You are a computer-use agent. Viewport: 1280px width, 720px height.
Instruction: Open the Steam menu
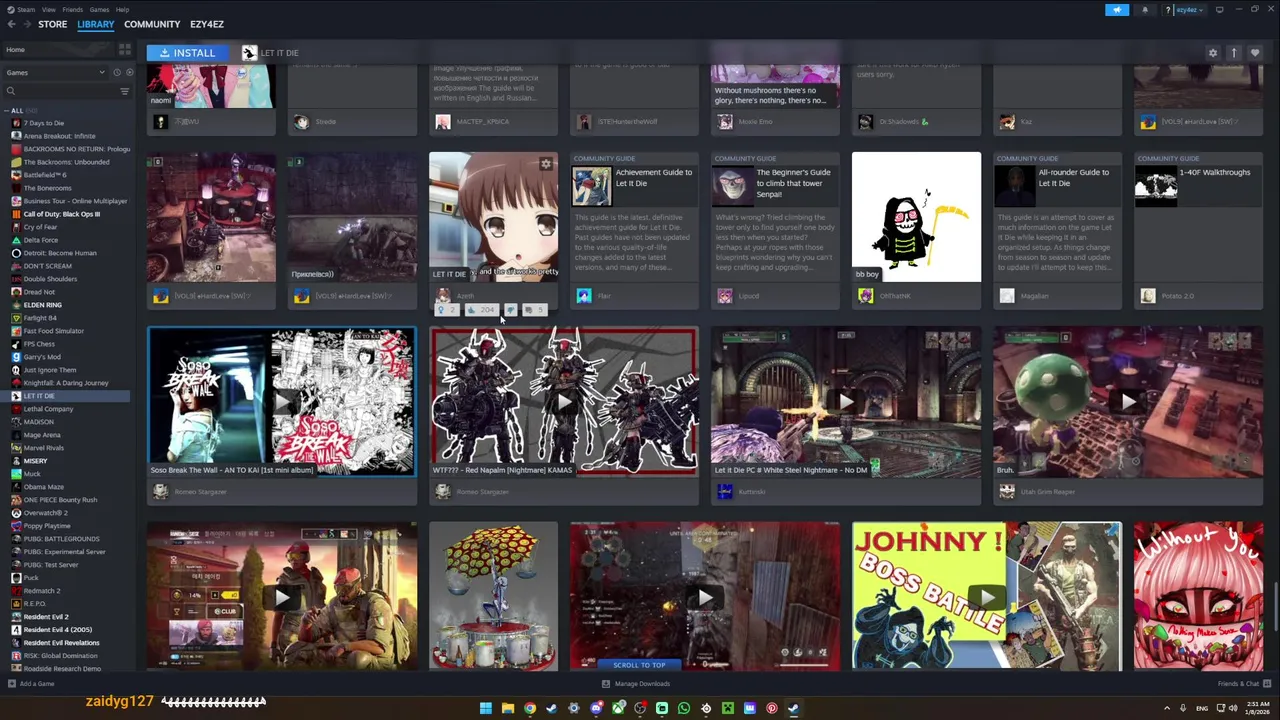click(27, 9)
